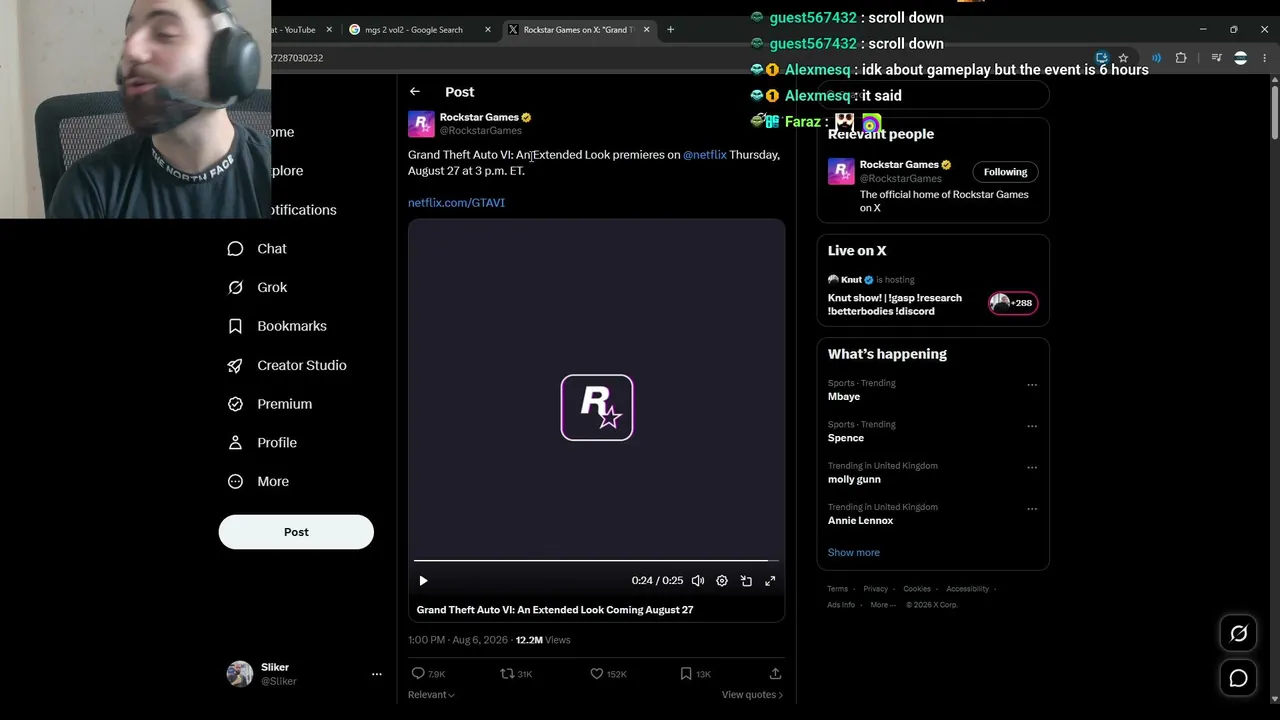Open the floating Grok button

click(1238, 633)
